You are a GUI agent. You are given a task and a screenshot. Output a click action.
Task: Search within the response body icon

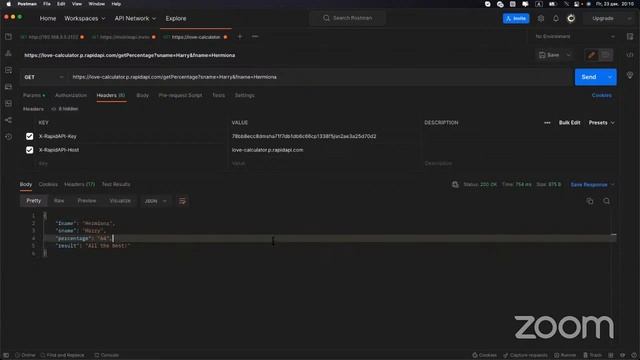607,201
